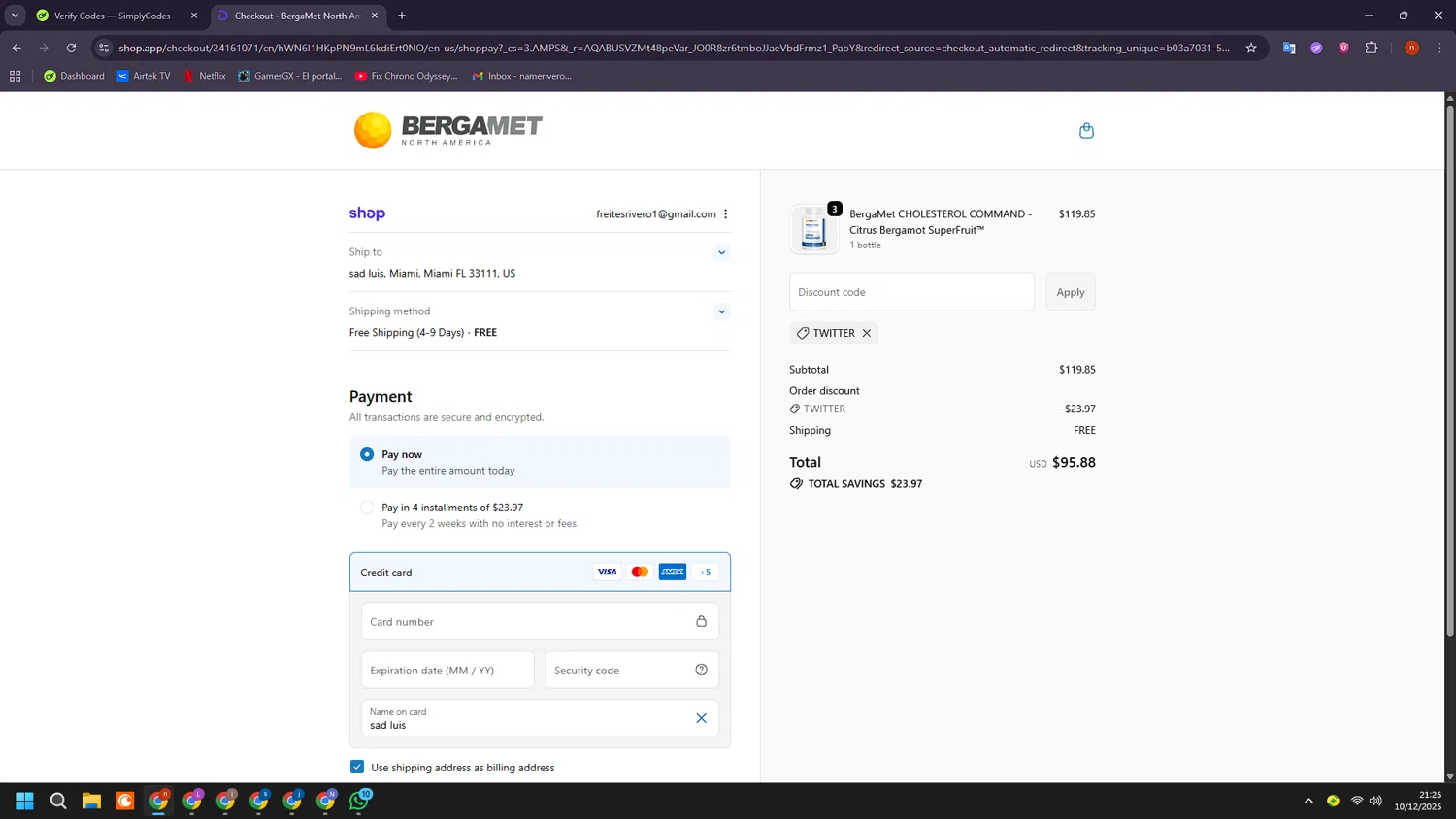Screen dimensions: 1456x819
Task: Open Netflix bookmark
Action: coord(205,76)
